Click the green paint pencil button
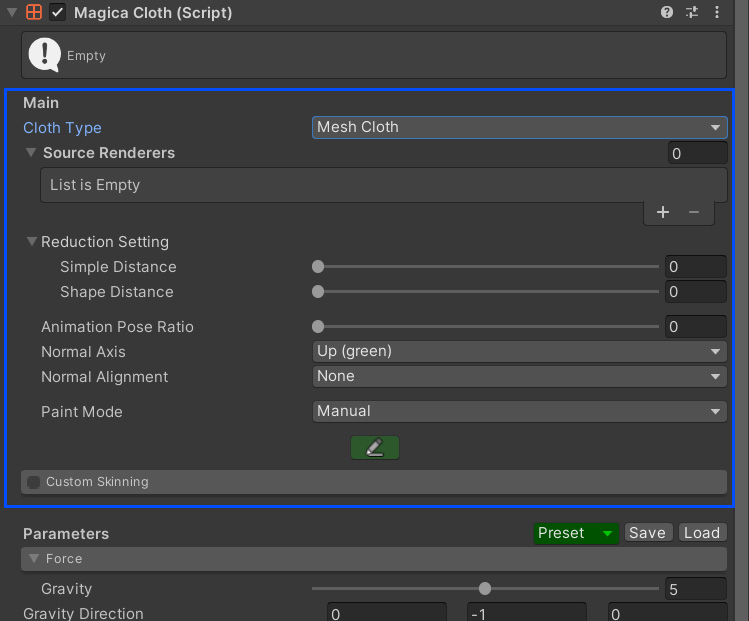This screenshot has height=621, width=749. (375, 448)
